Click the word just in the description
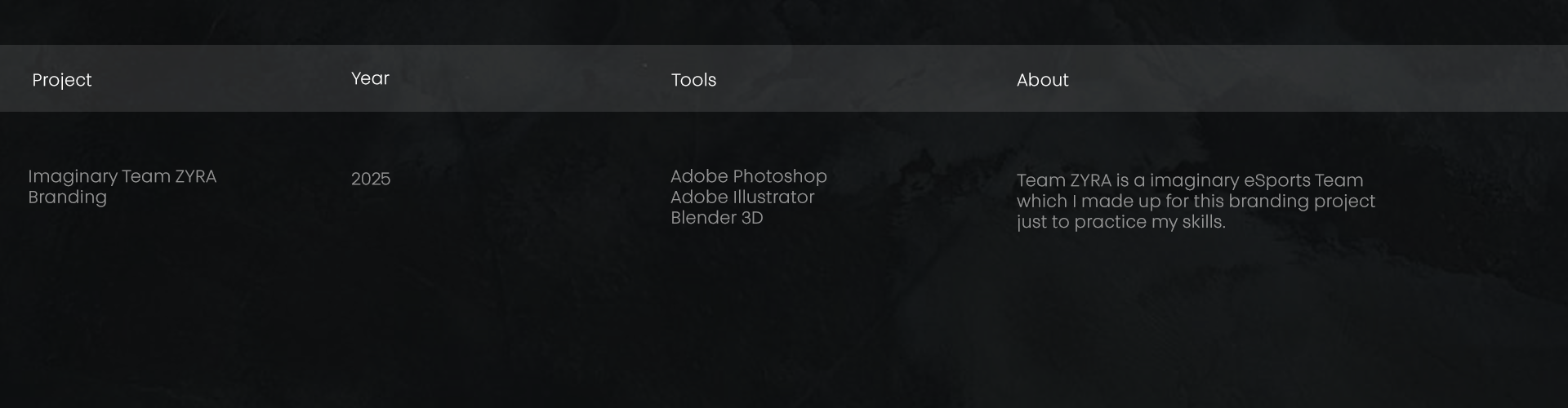This screenshot has height=408, width=1568. [1030, 222]
